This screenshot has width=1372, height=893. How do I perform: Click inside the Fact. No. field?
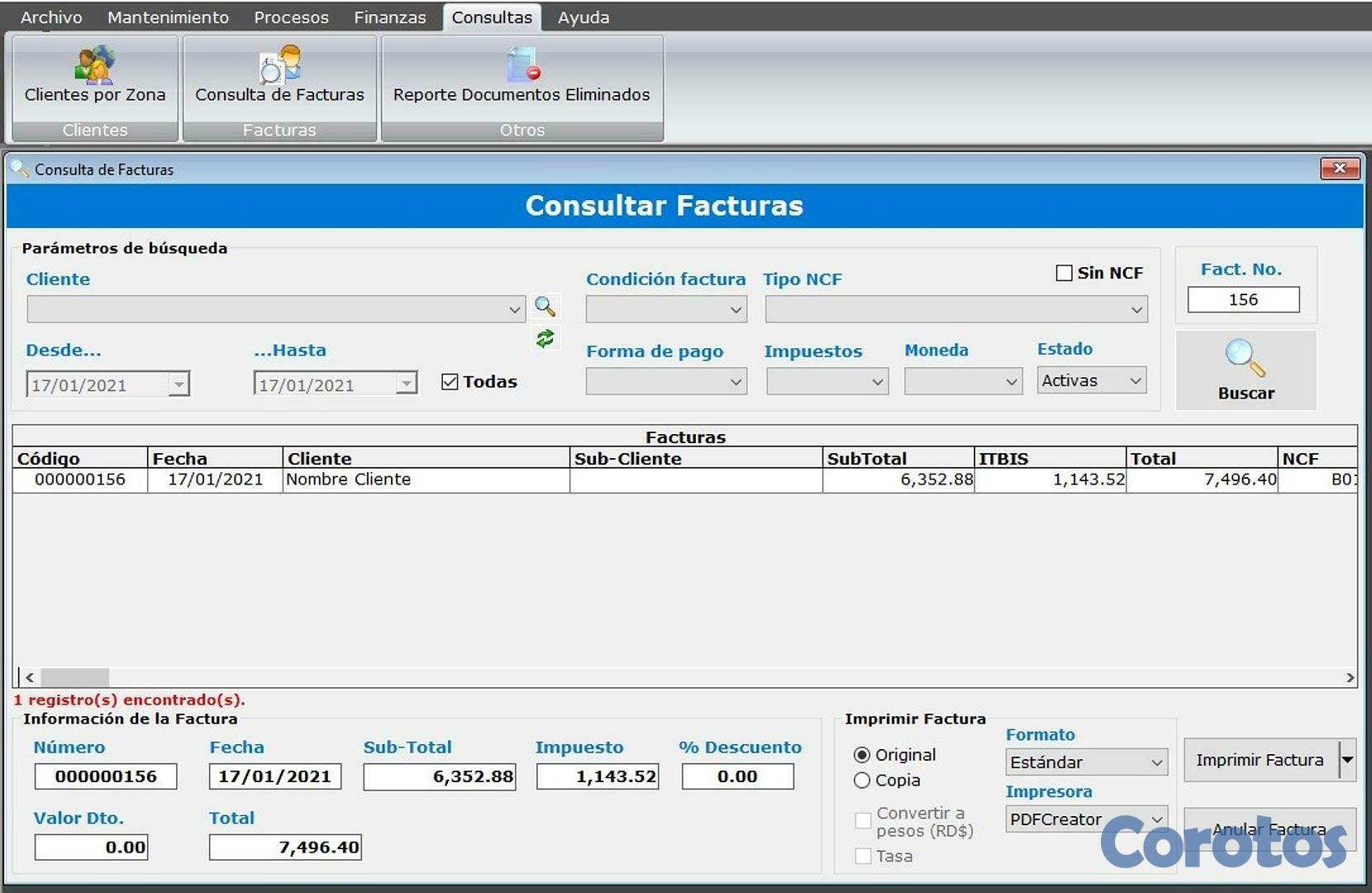(x=1243, y=299)
